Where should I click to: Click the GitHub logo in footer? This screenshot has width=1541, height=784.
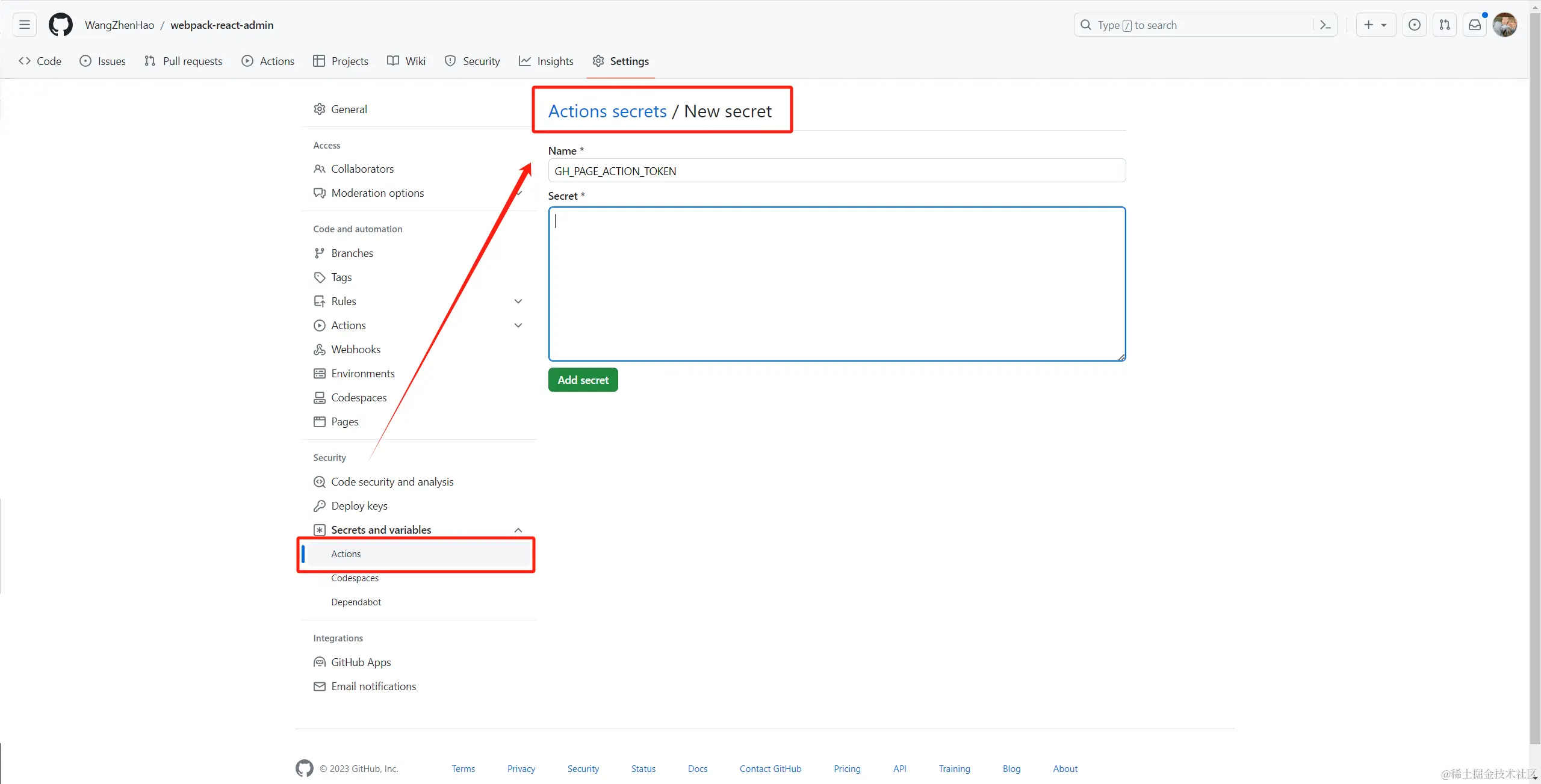305,768
